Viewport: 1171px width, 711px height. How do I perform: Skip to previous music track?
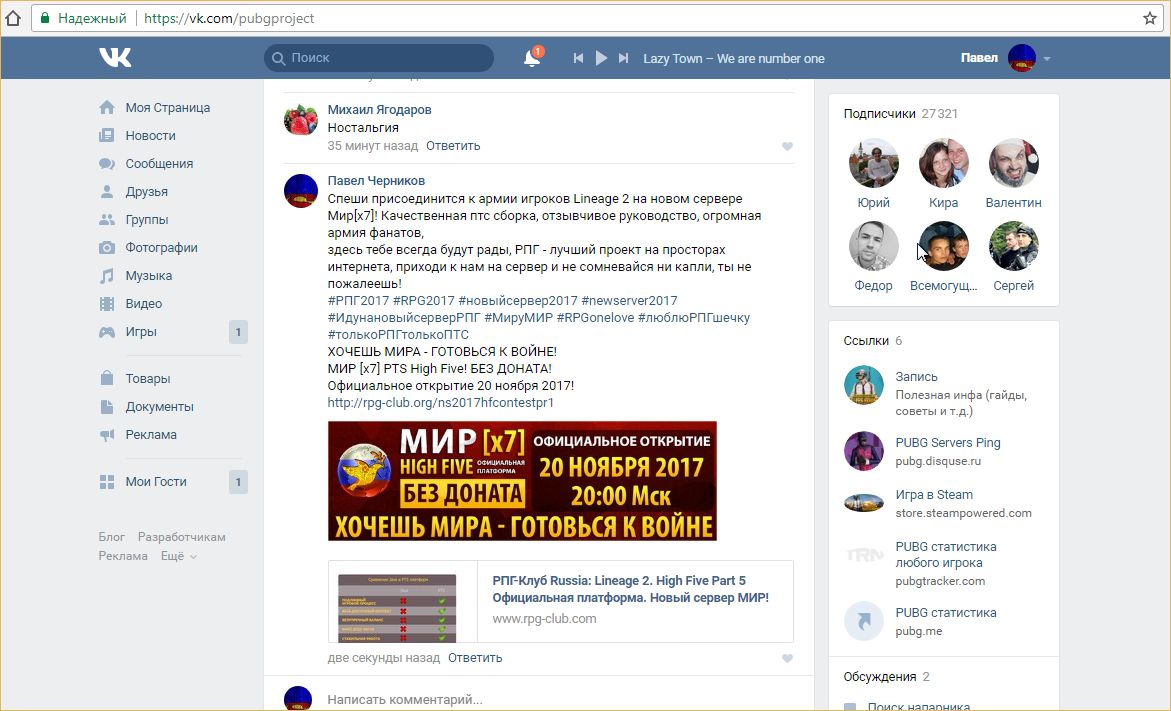(x=578, y=58)
